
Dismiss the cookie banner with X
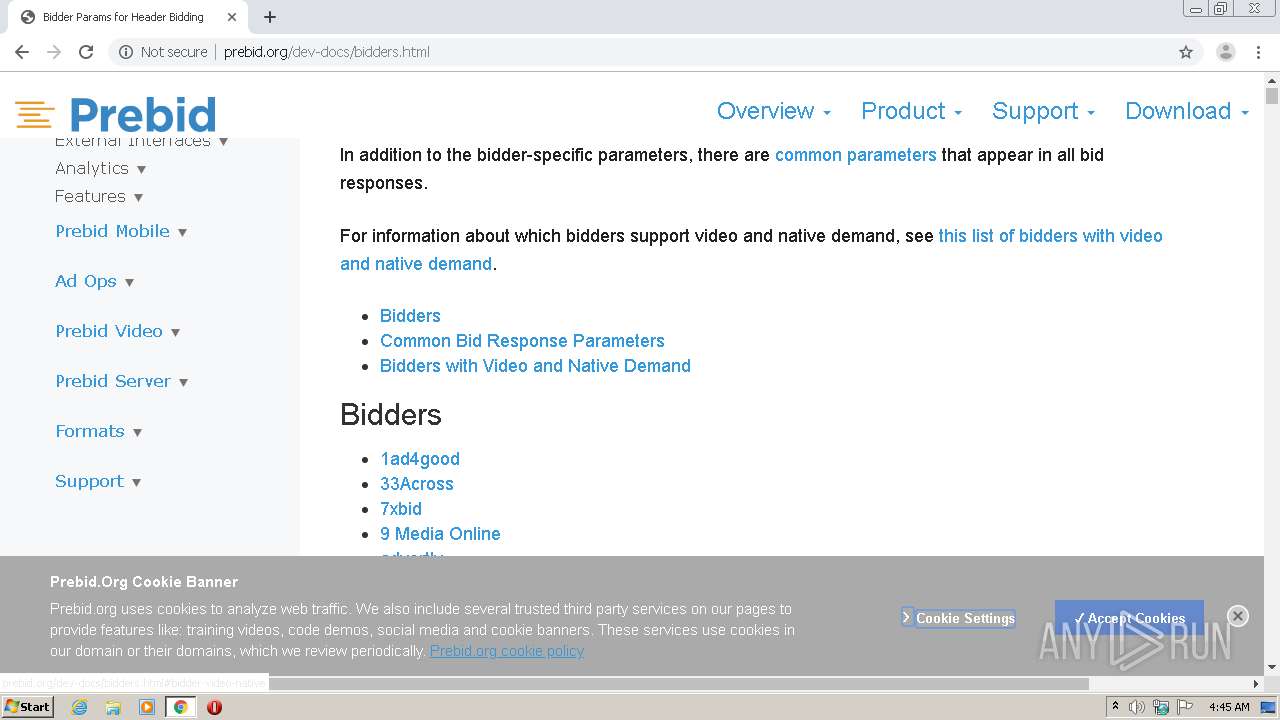(1238, 616)
